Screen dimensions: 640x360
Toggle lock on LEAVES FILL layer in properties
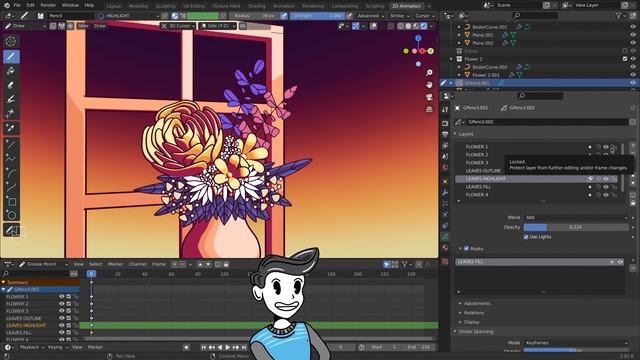point(613,187)
